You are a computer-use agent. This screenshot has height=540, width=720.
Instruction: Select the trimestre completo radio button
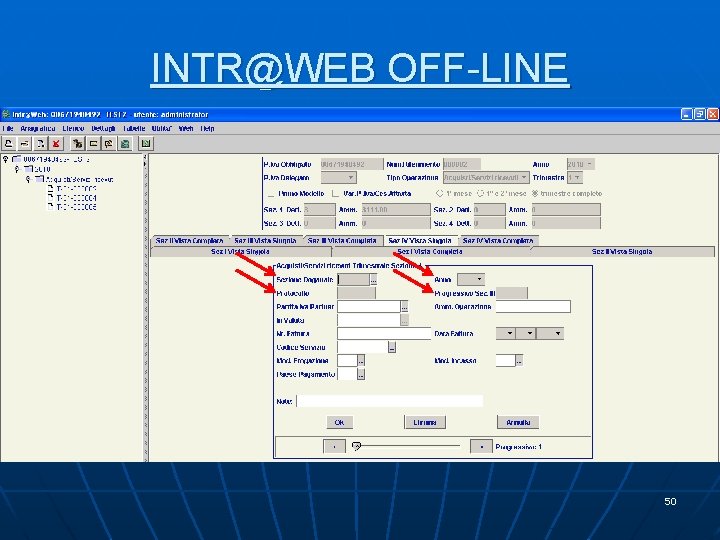click(535, 194)
